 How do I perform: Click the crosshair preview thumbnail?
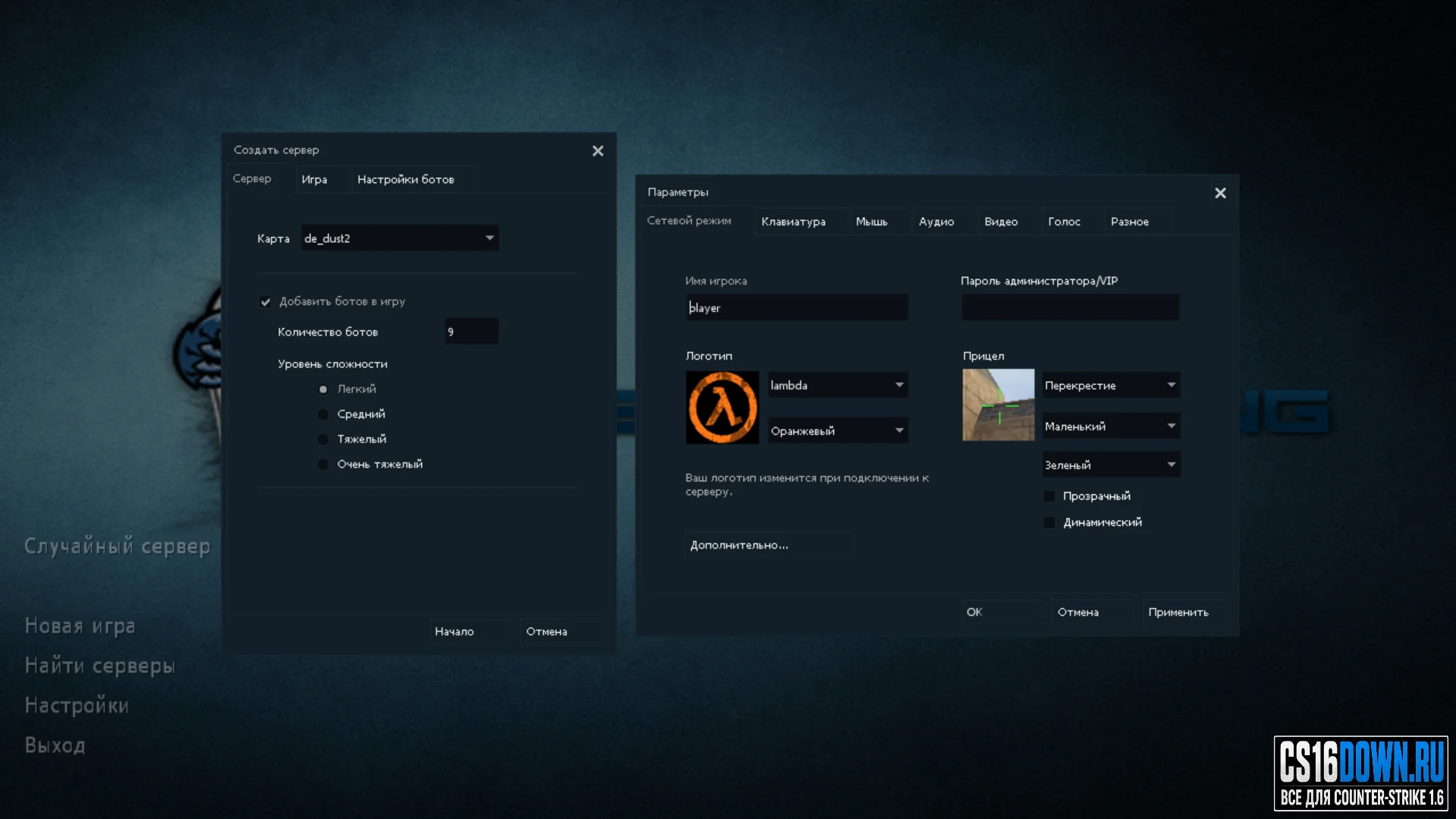998,405
